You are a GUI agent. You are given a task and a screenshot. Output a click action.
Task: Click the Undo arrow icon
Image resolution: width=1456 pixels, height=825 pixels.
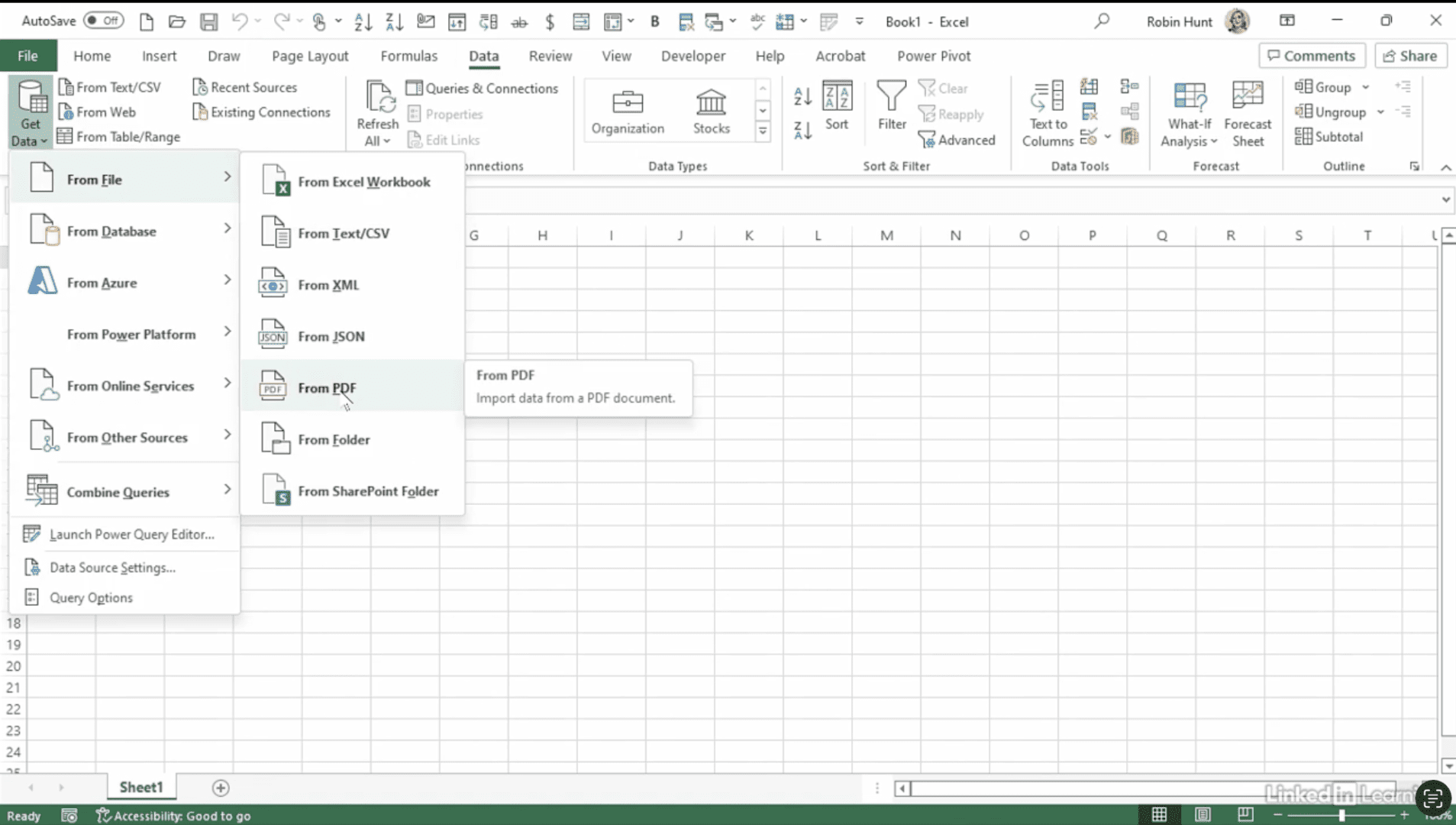tap(239, 21)
